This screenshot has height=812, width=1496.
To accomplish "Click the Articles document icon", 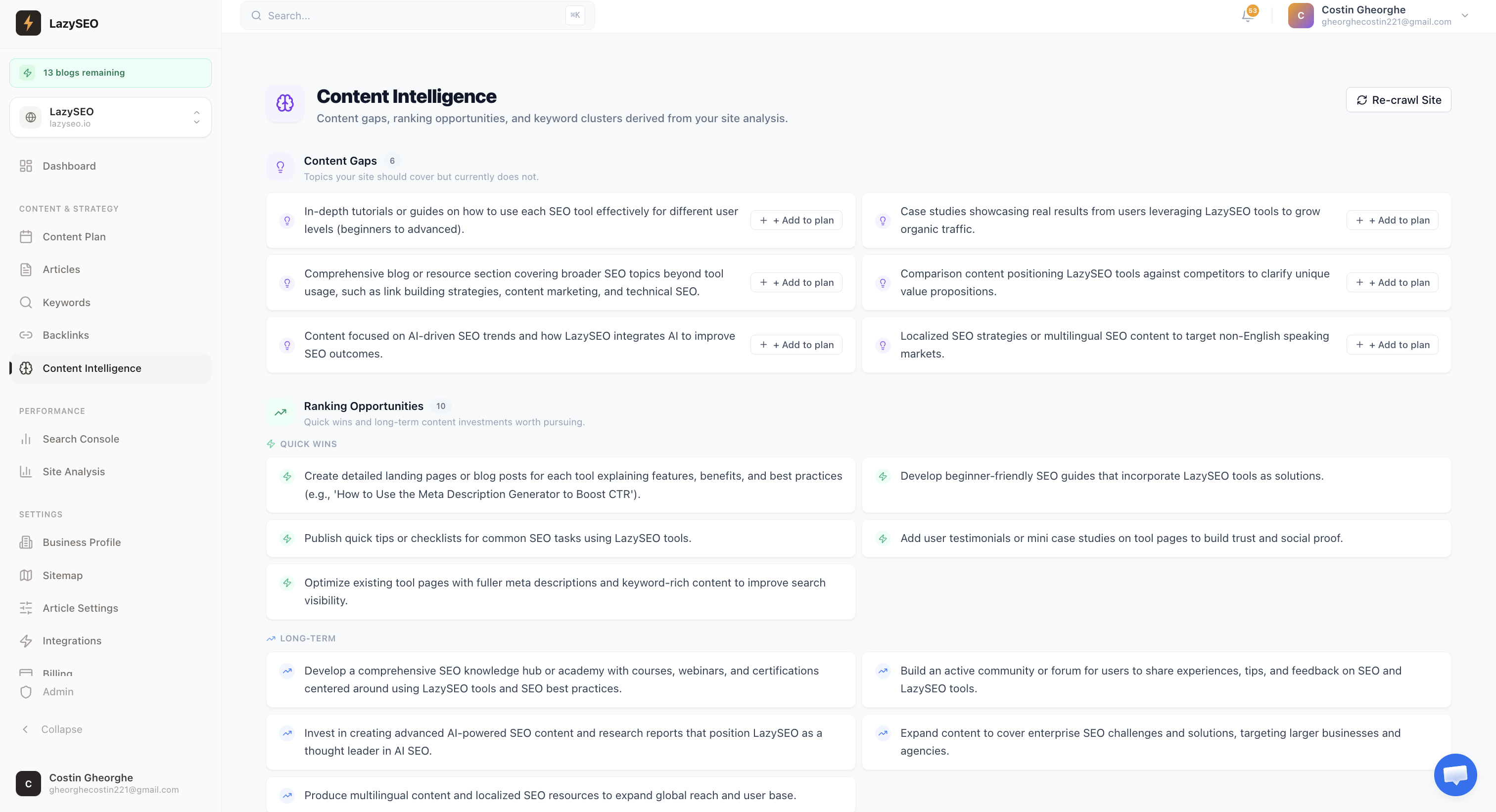I will [x=26, y=270].
